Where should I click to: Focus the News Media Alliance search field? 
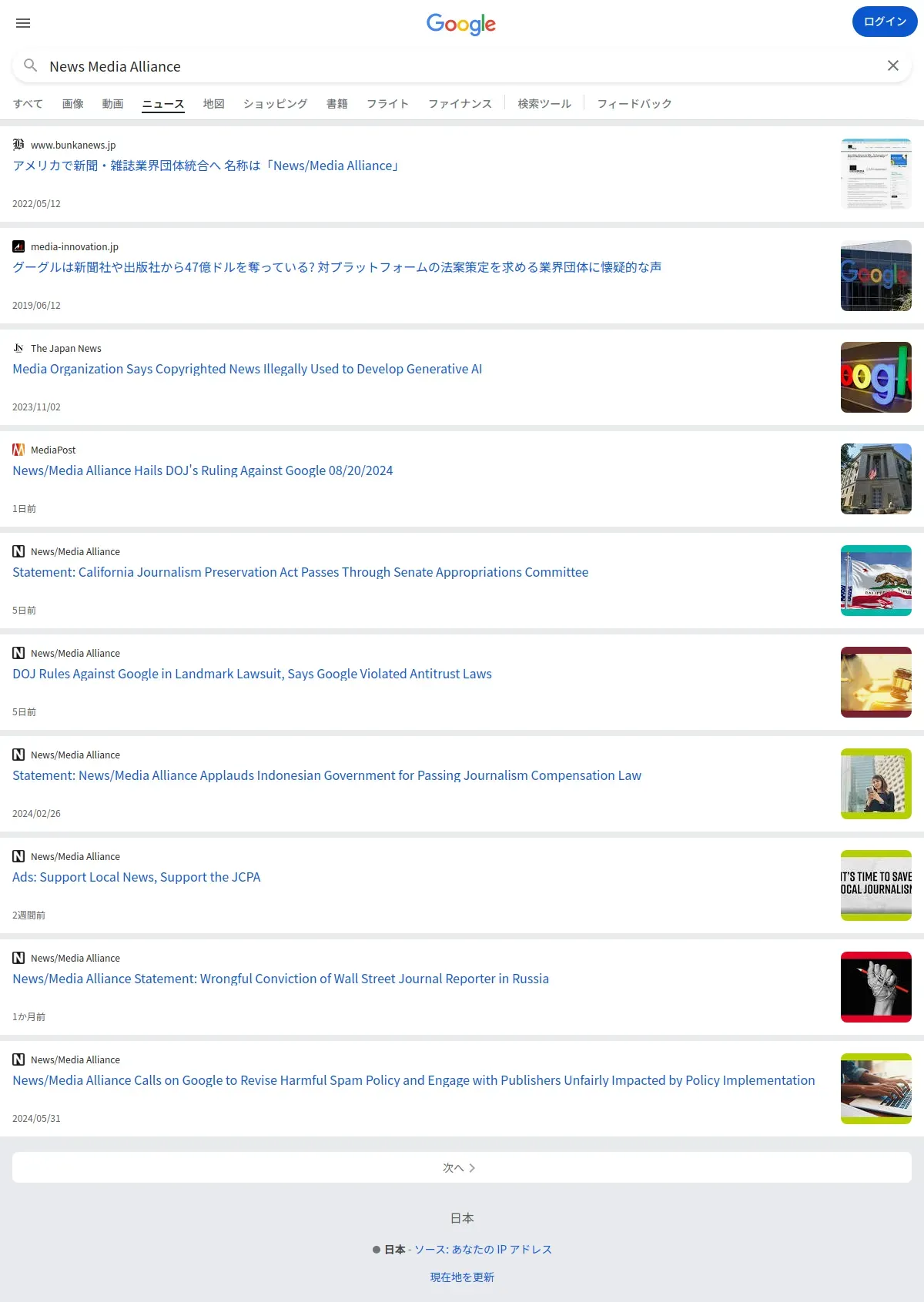tap(462, 66)
